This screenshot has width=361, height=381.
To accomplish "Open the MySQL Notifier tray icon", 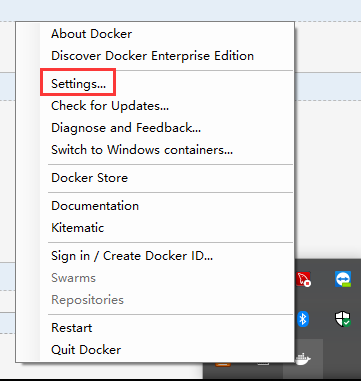I will pos(303,279).
